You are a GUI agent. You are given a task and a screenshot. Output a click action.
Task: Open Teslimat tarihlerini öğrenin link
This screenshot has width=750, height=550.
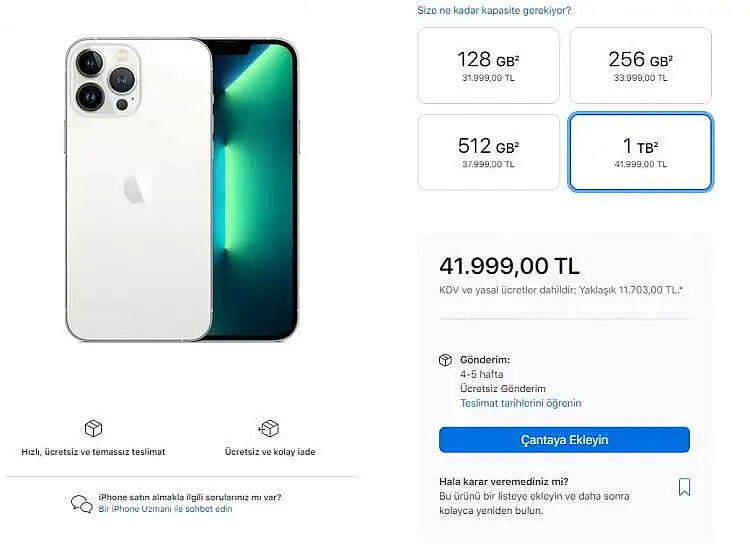pos(520,403)
